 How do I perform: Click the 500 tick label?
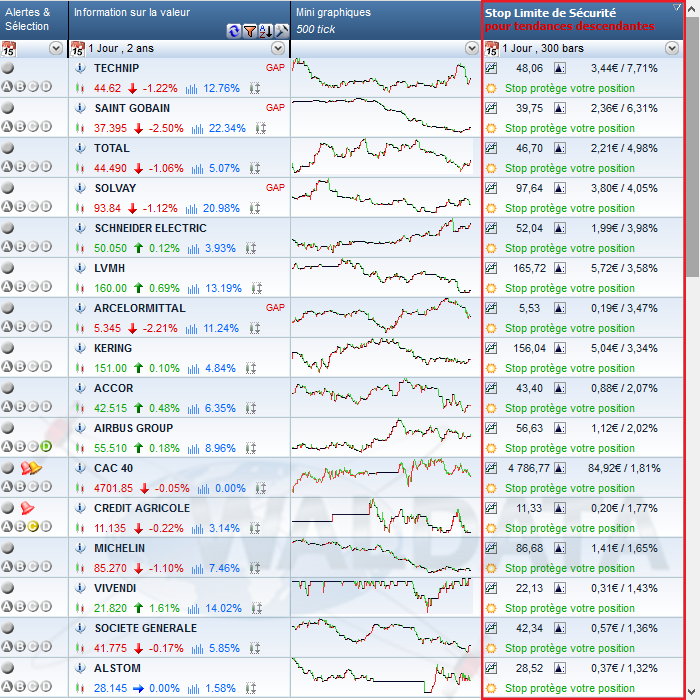pos(316,29)
